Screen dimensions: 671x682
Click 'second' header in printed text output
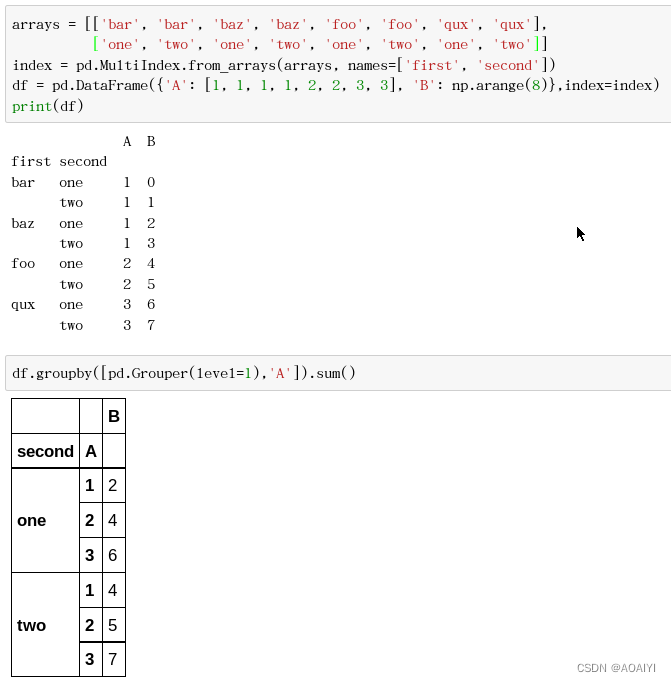pyautogui.click(x=83, y=162)
